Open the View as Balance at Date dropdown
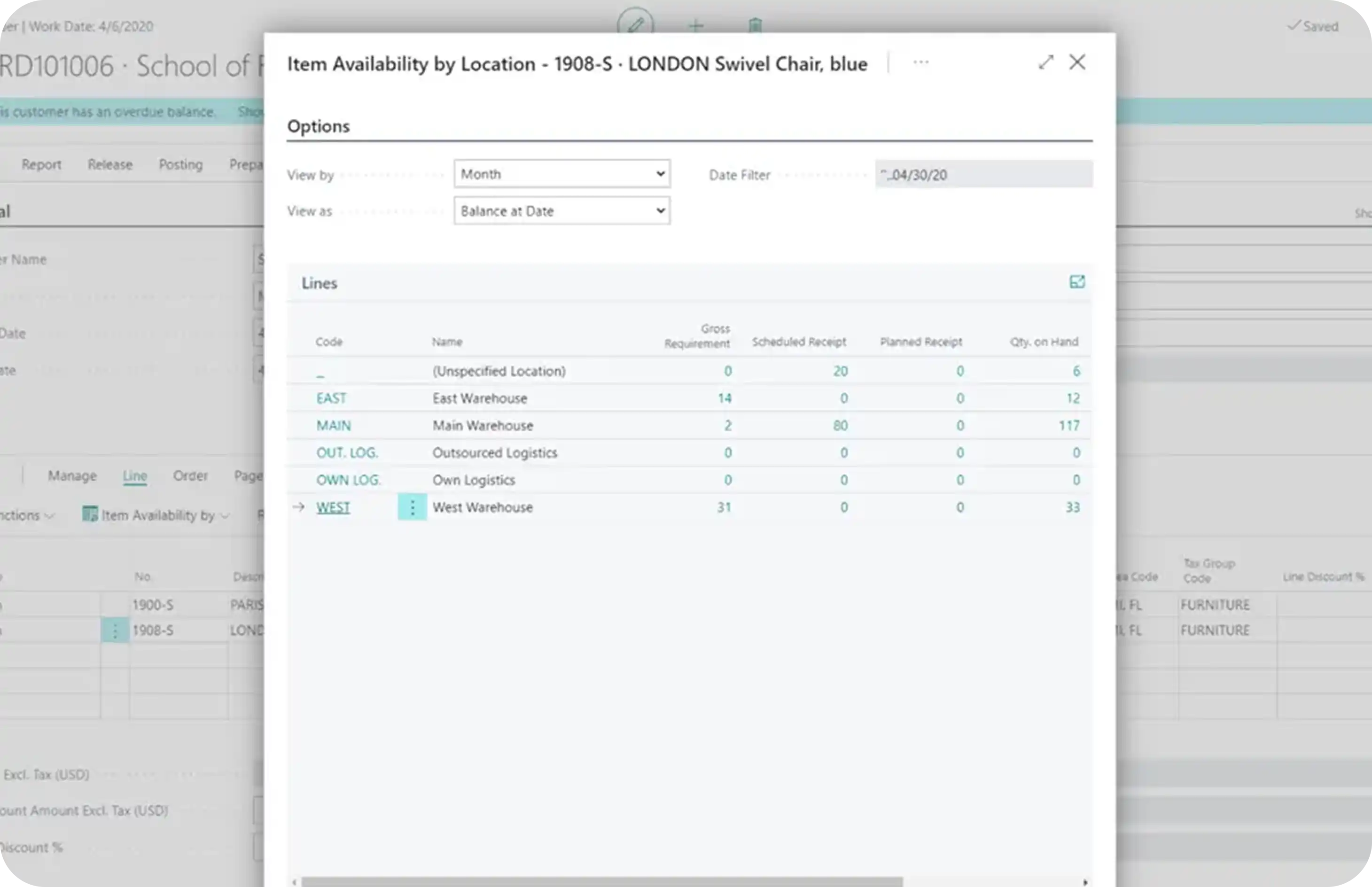1372x887 pixels. coord(561,211)
